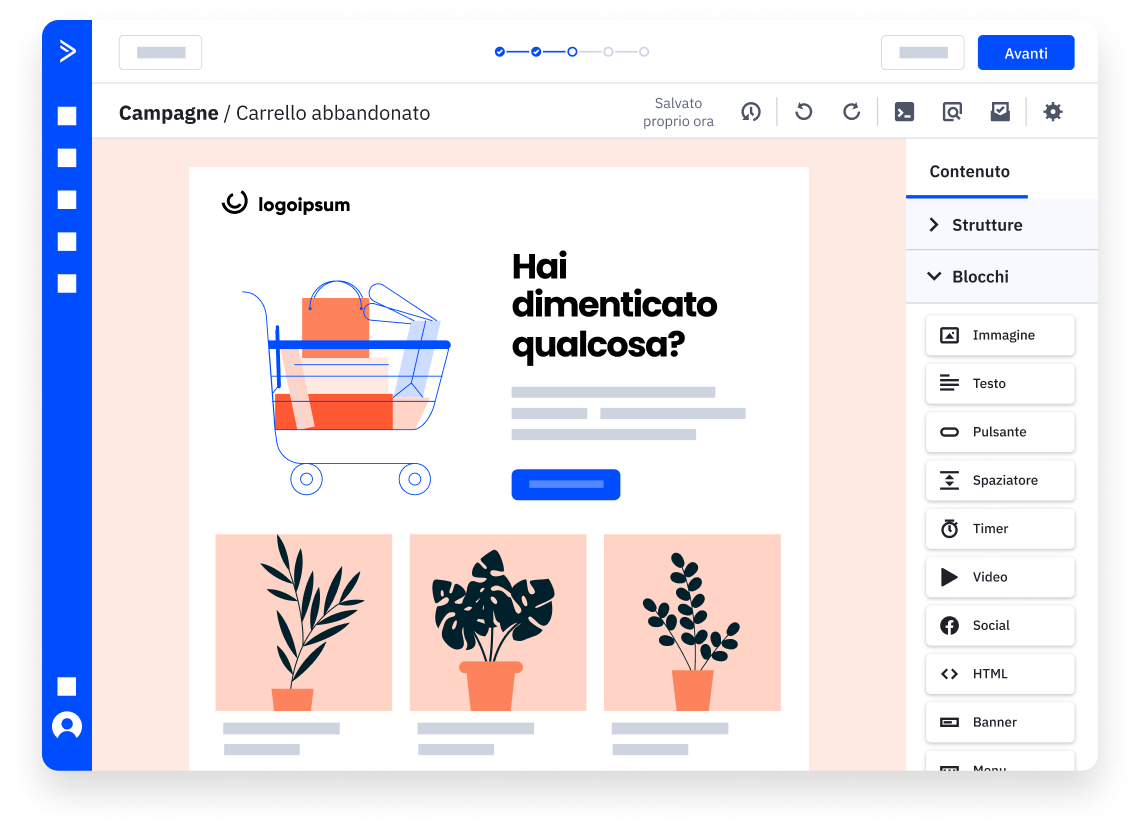Click the Campagne breadcrumb link
The height and width of the screenshot is (831, 1138).
tap(168, 113)
